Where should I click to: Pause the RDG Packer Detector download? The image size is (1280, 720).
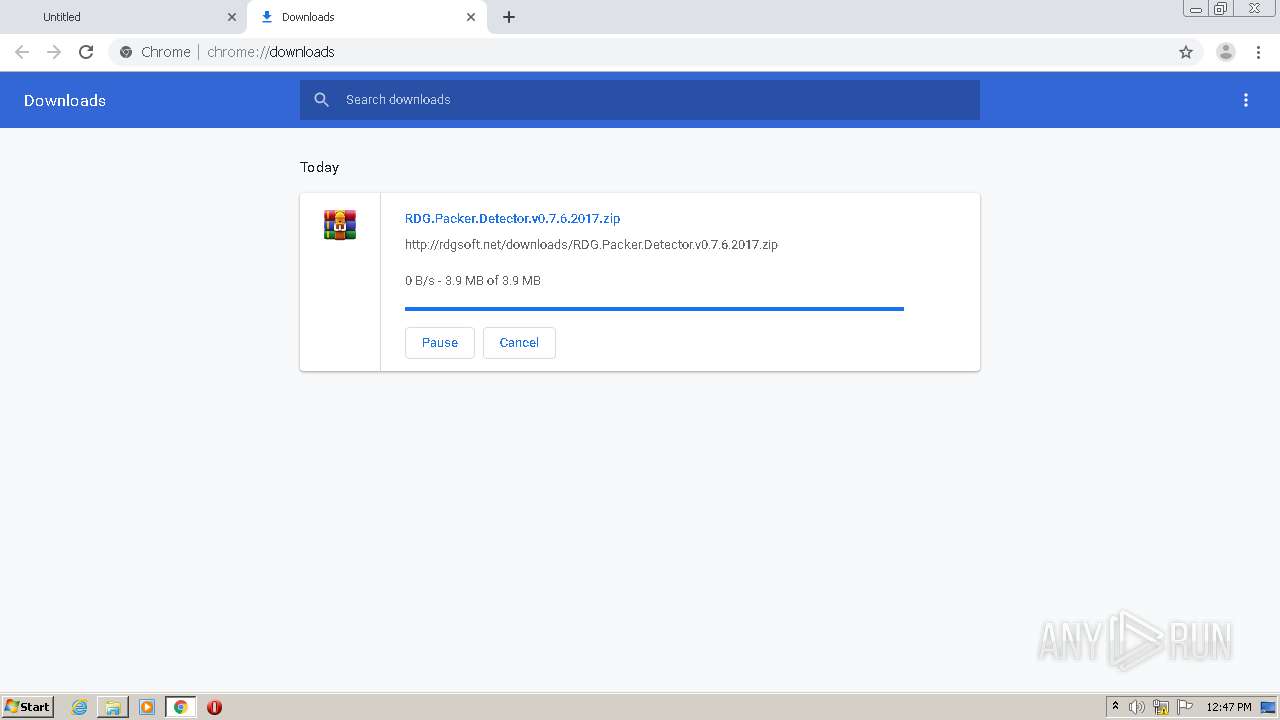(x=440, y=342)
